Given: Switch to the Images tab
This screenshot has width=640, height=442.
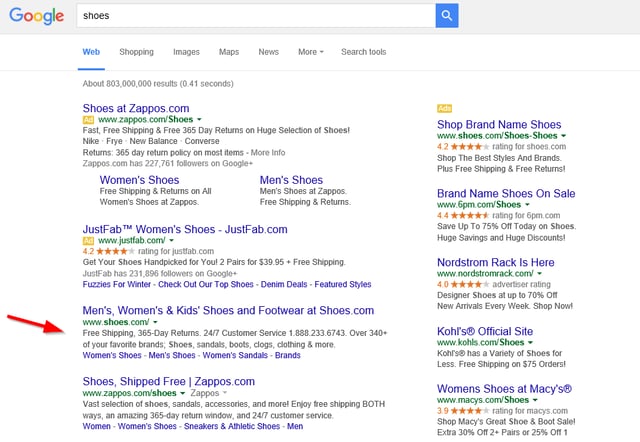Looking at the screenshot, I should pos(186,52).
